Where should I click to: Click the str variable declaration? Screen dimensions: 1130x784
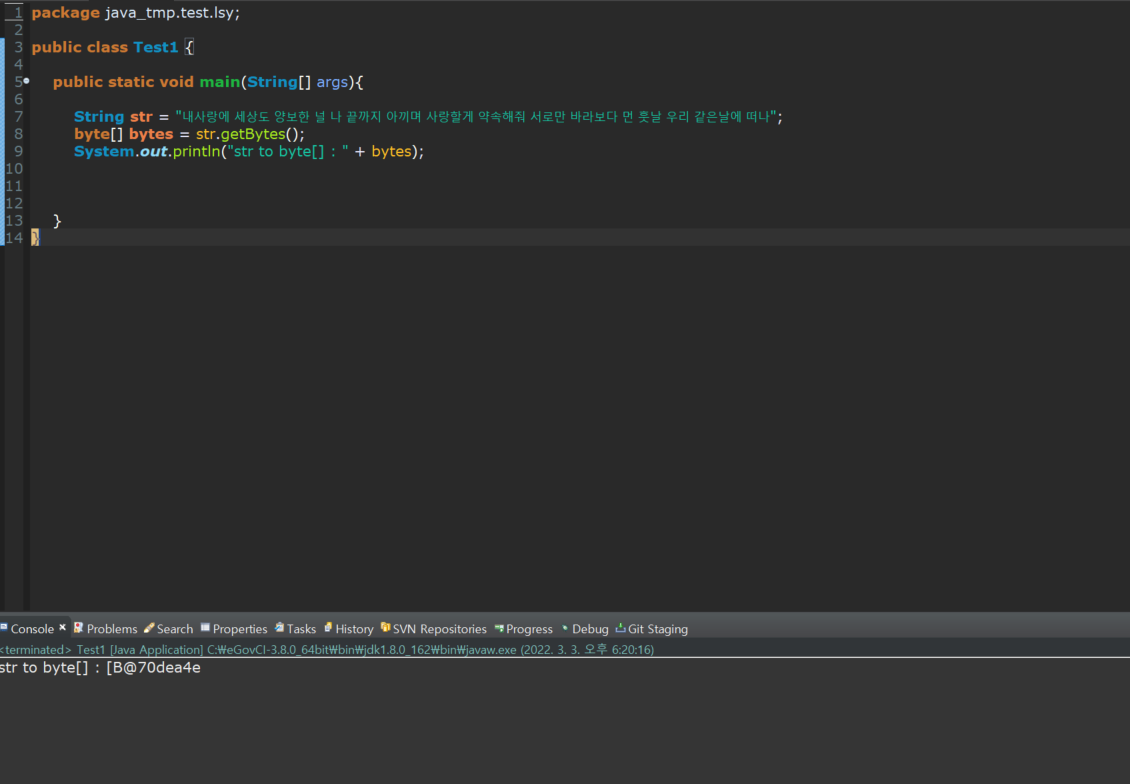(x=141, y=117)
